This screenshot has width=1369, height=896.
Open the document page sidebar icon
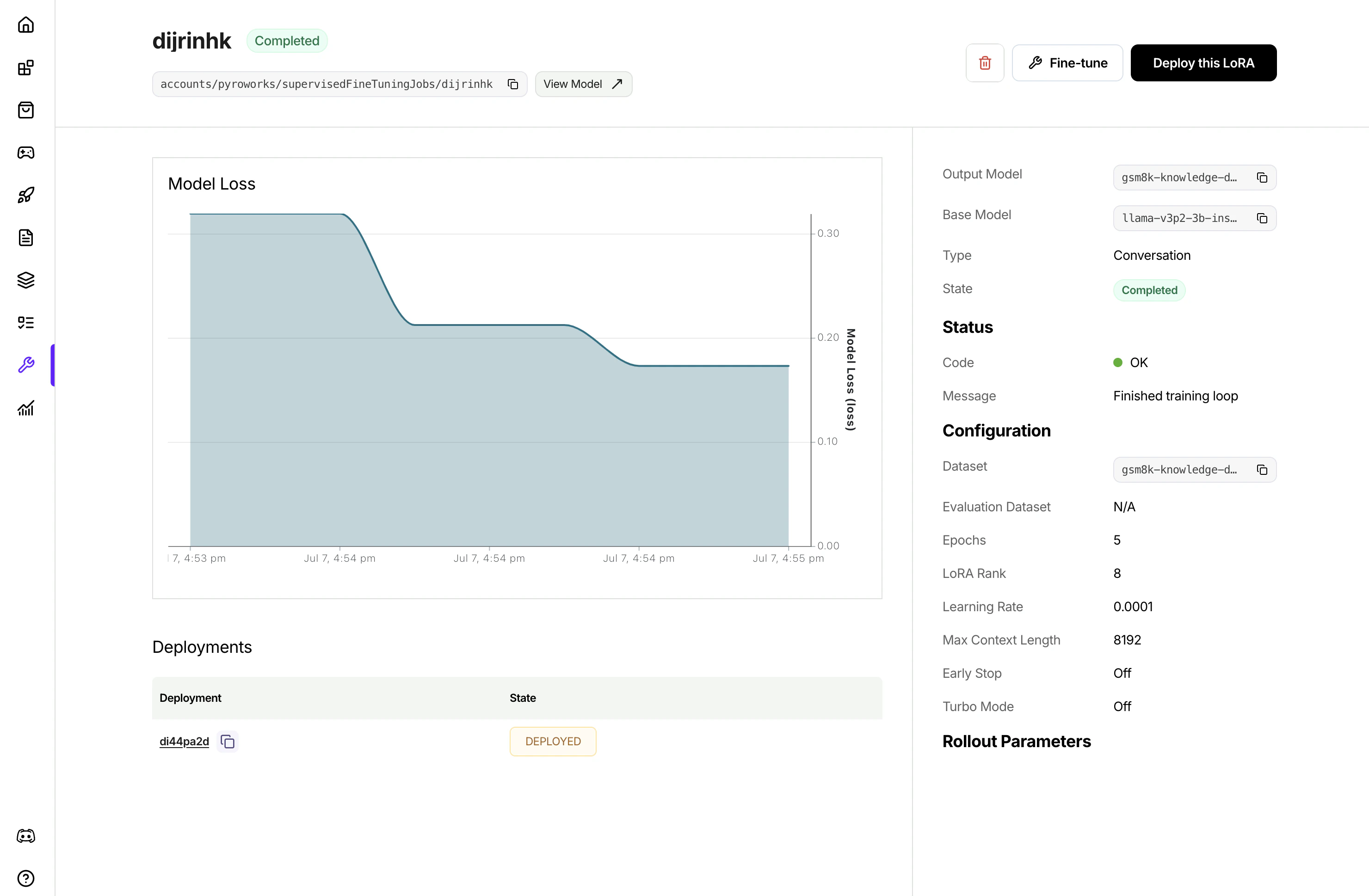pos(26,238)
